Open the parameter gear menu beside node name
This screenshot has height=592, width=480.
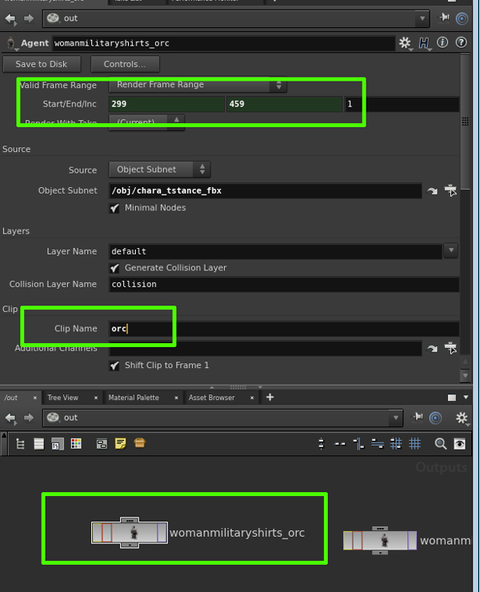coord(405,43)
